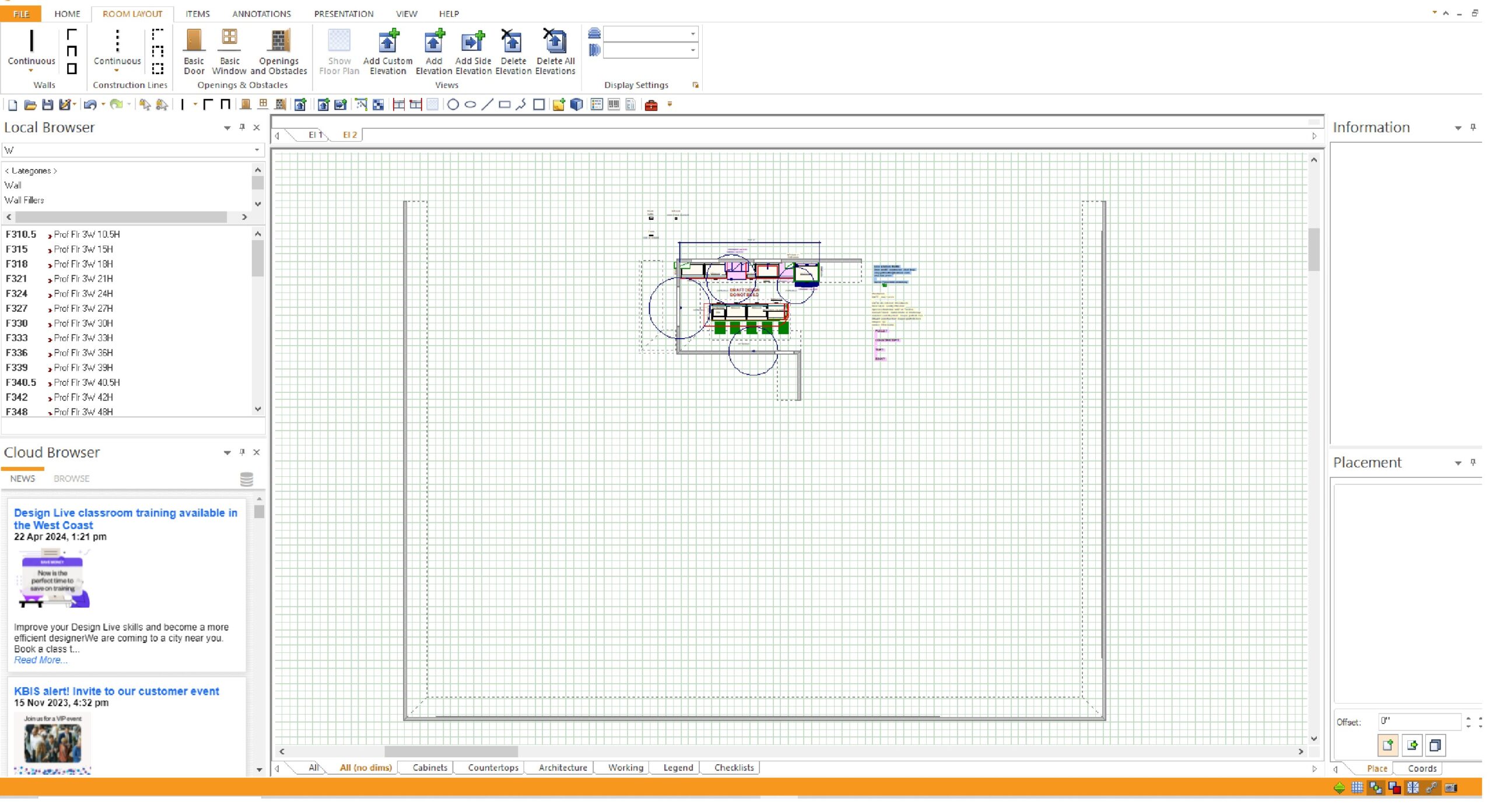Open the ANNOTATIONS ribbon tab
This screenshot has height=812, width=1493.
(x=261, y=13)
